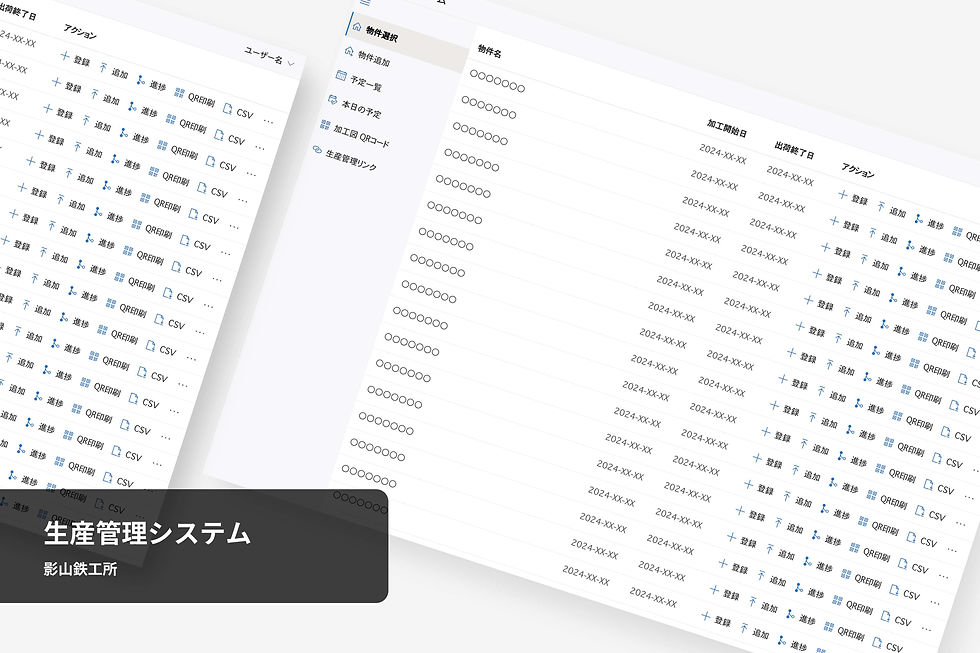Click the CSV file icon in the left window's first row
The image size is (980, 653).
click(228, 108)
